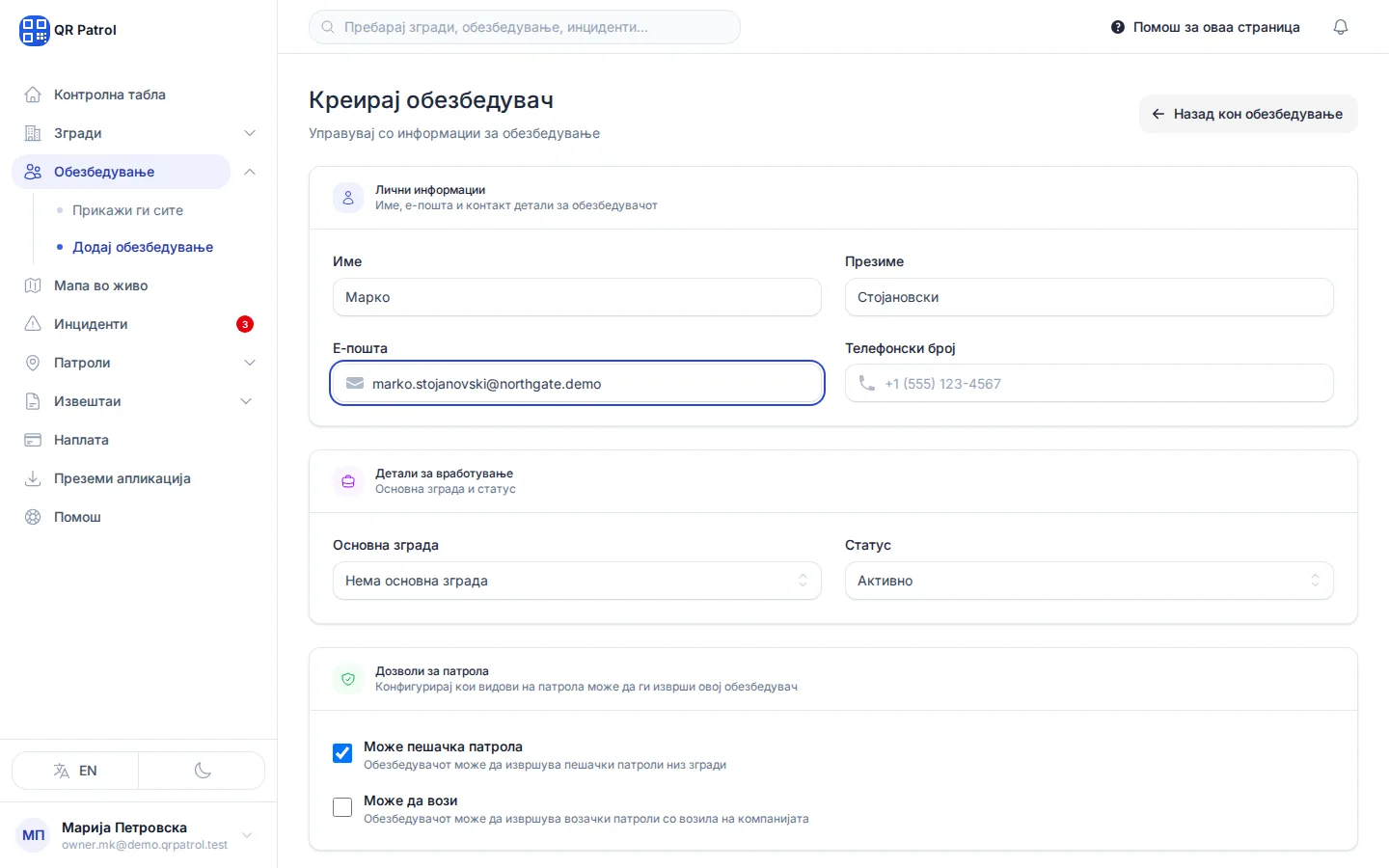Click the Презиме field containing Стојановски

1089,297
